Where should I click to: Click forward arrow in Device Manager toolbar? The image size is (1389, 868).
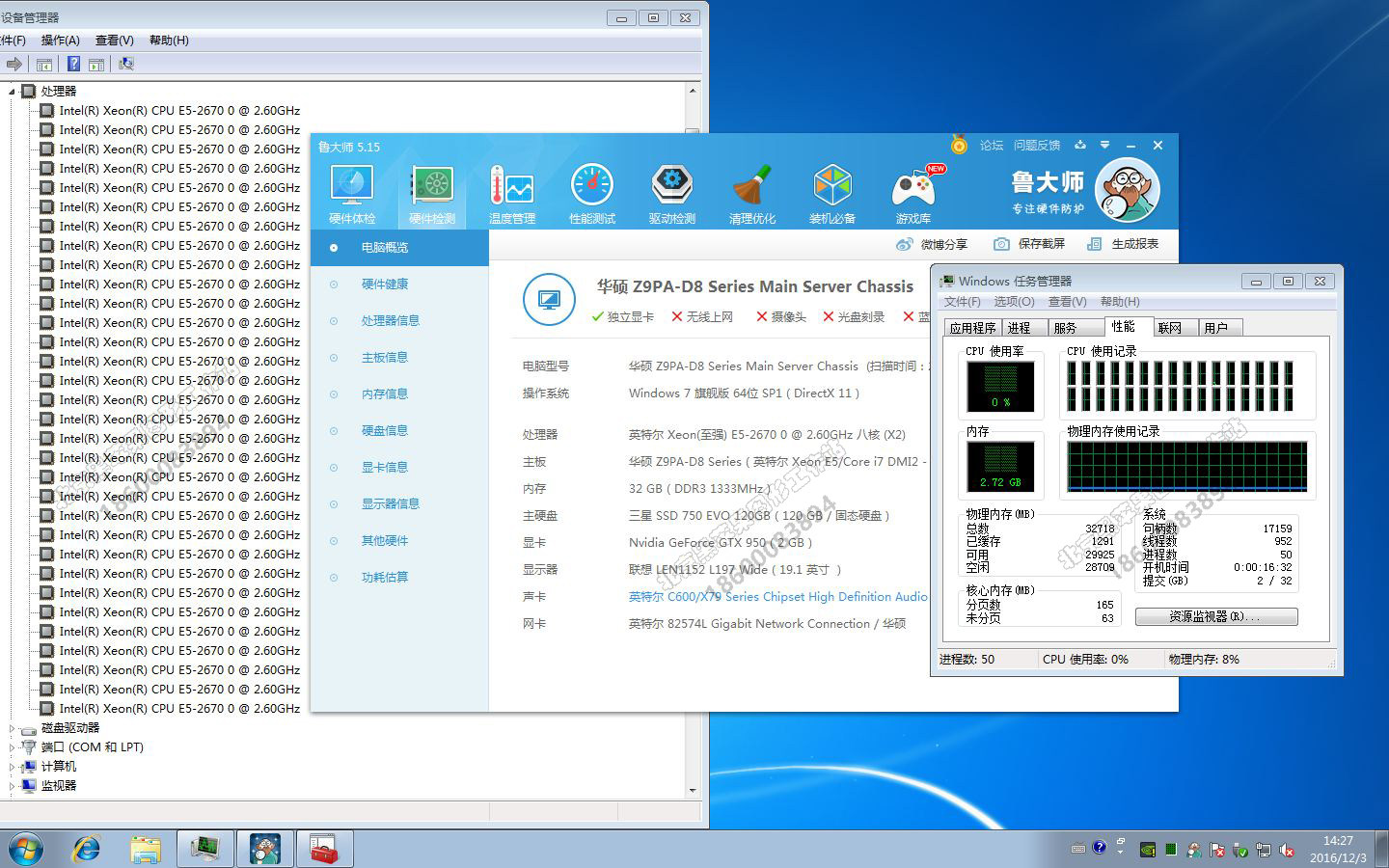coord(14,64)
